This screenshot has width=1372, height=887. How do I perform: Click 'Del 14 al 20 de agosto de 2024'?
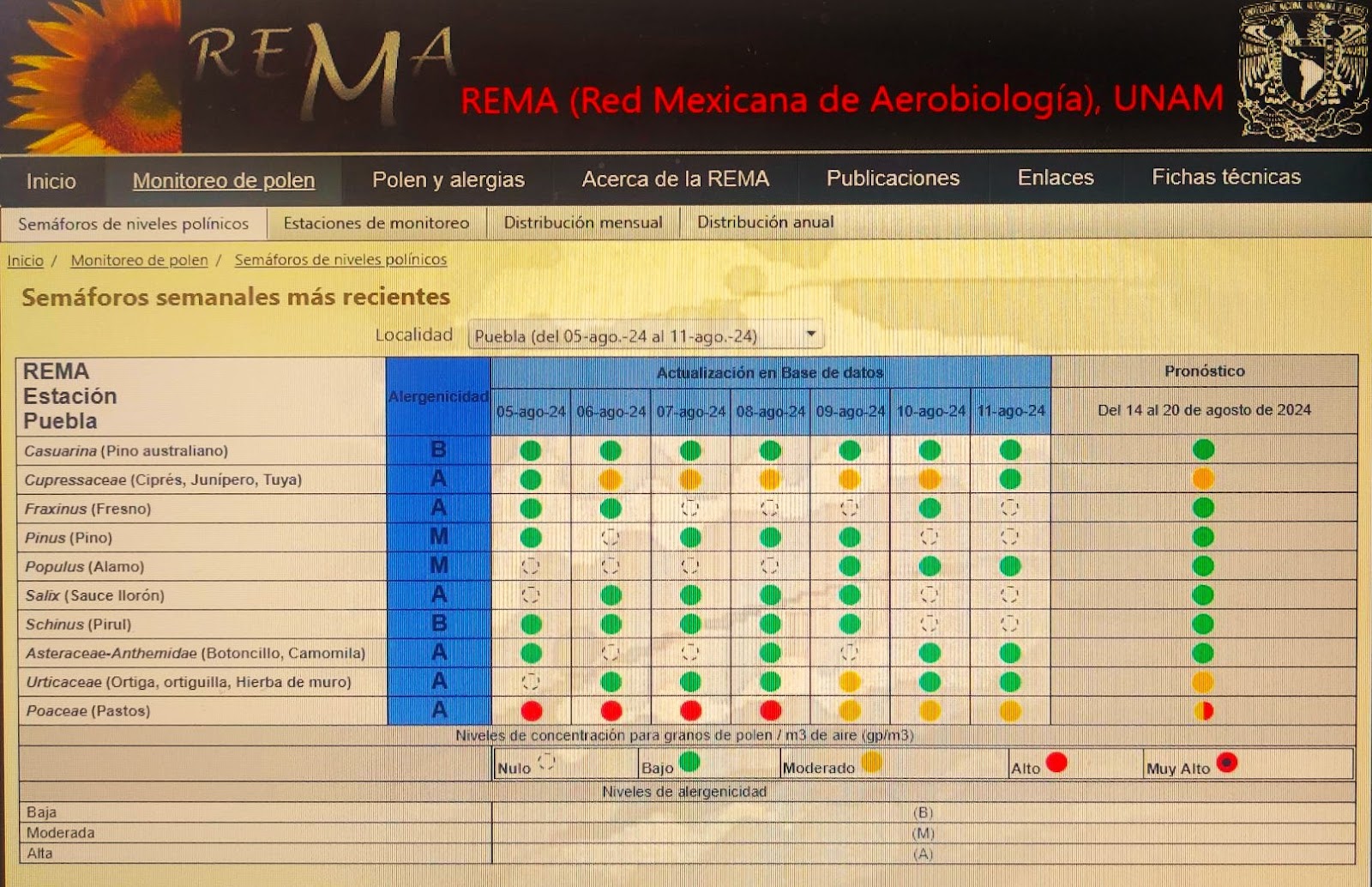1204,410
